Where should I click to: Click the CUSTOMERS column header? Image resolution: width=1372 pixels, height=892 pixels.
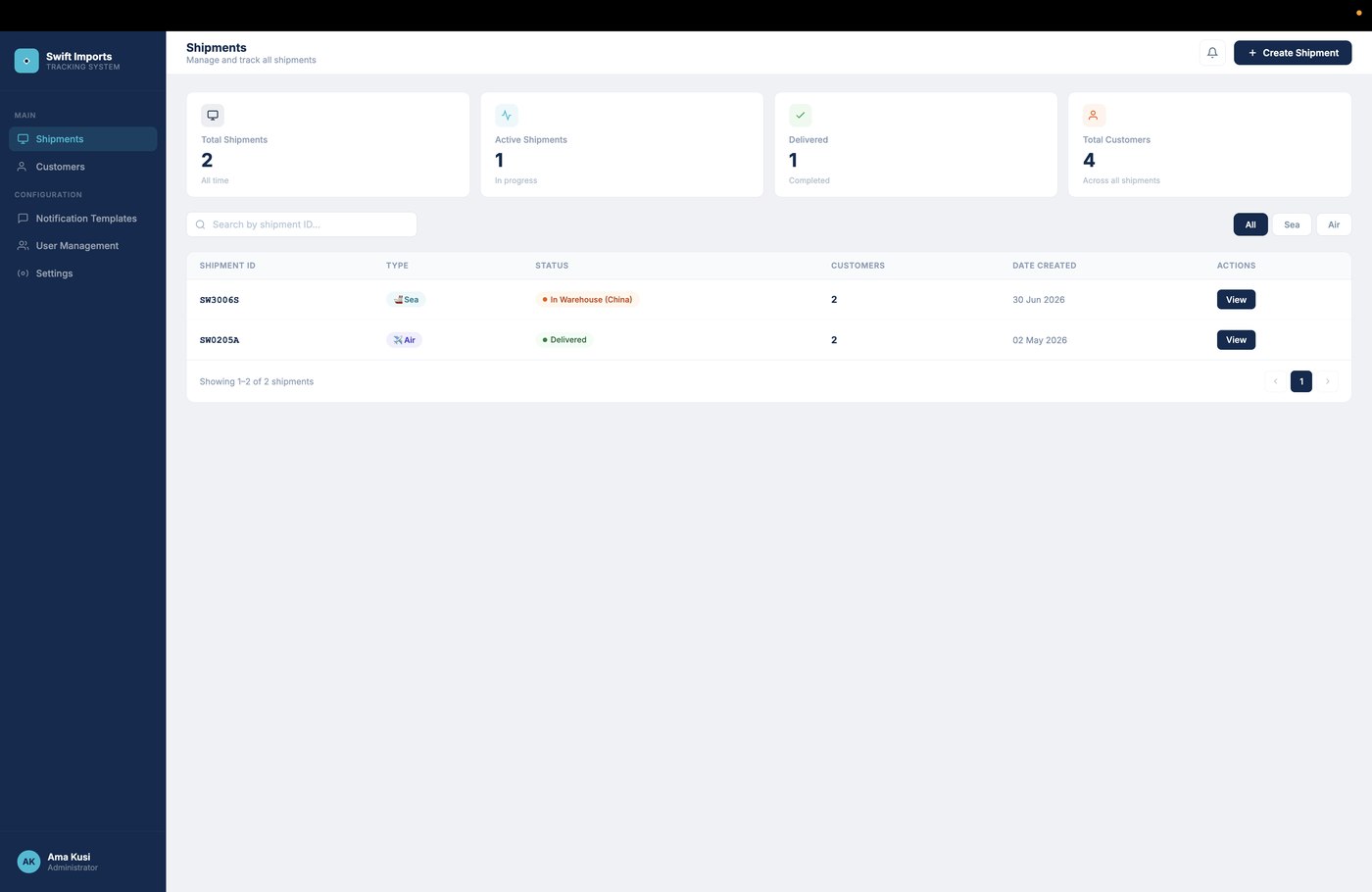(857, 266)
